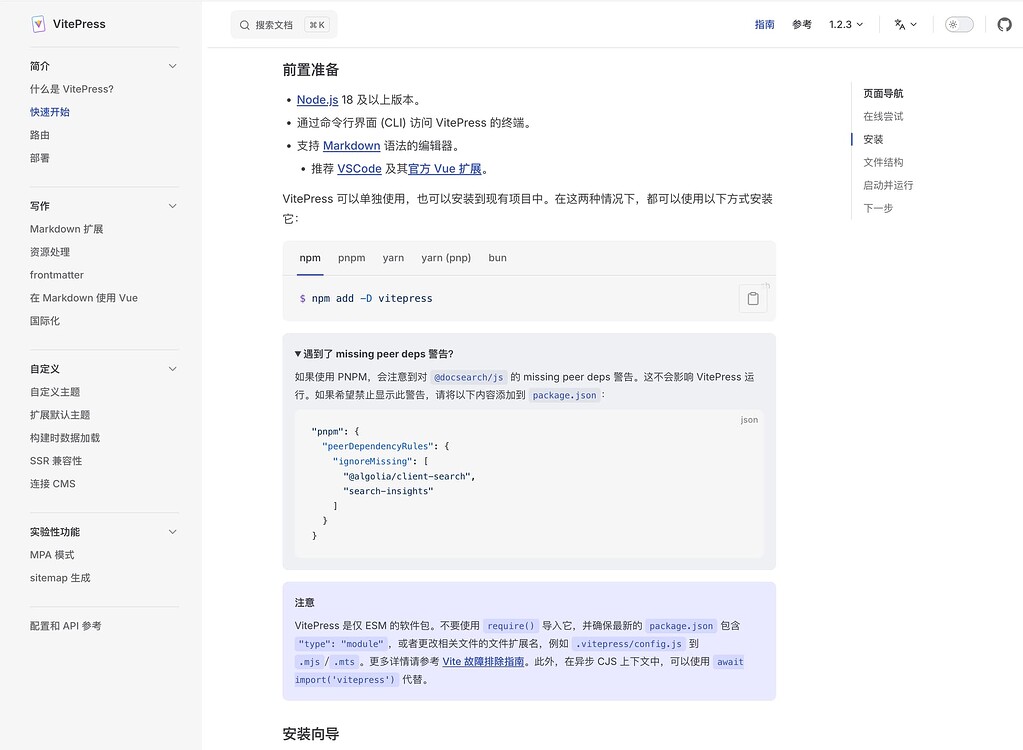
Task: Open the 参考 navigation menu
Action: (801, 24)
